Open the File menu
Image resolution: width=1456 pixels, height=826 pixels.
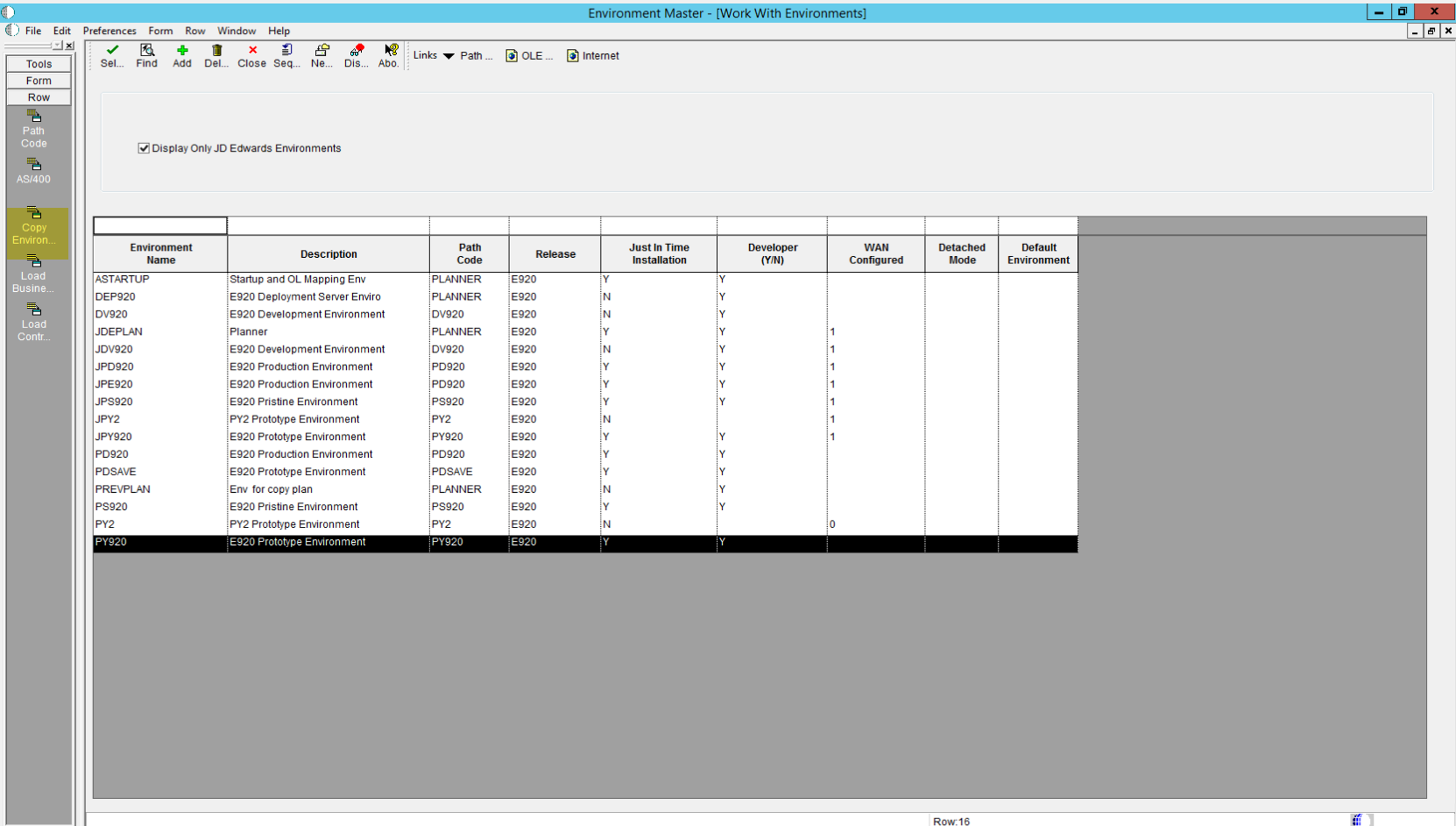(33, 31)
